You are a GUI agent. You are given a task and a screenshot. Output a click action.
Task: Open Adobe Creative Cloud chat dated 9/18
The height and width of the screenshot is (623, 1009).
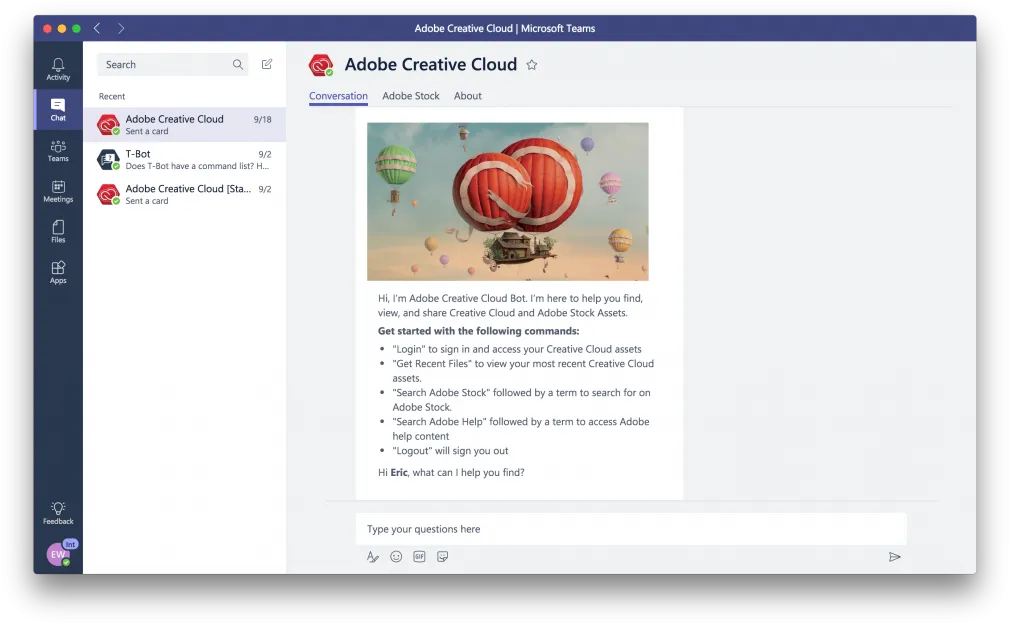tap(185, 125)
